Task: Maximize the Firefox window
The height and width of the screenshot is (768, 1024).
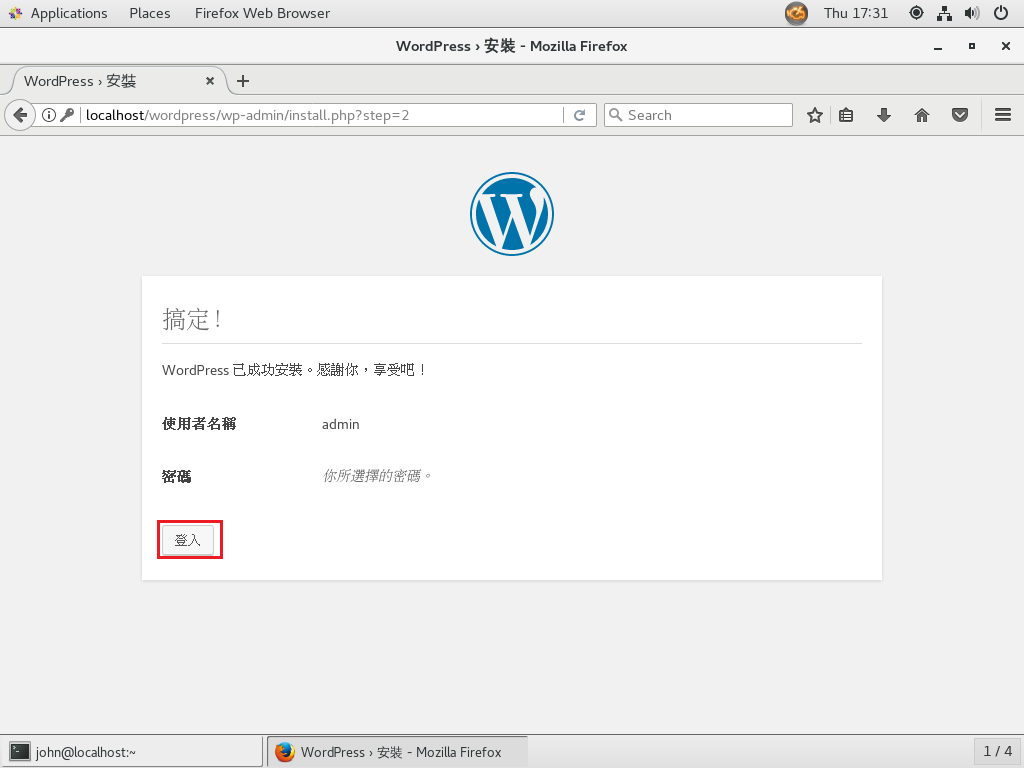Action: (x=972, y=46)
